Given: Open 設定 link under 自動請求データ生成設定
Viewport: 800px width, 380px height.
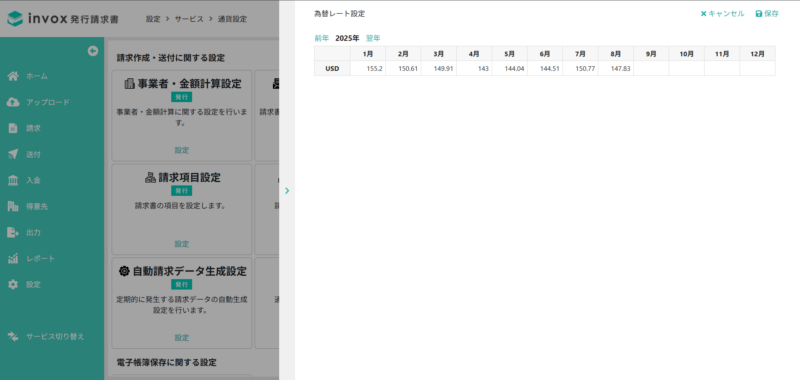Looking at the screenshot, I should pyautogui.click(x=182, y=338).
